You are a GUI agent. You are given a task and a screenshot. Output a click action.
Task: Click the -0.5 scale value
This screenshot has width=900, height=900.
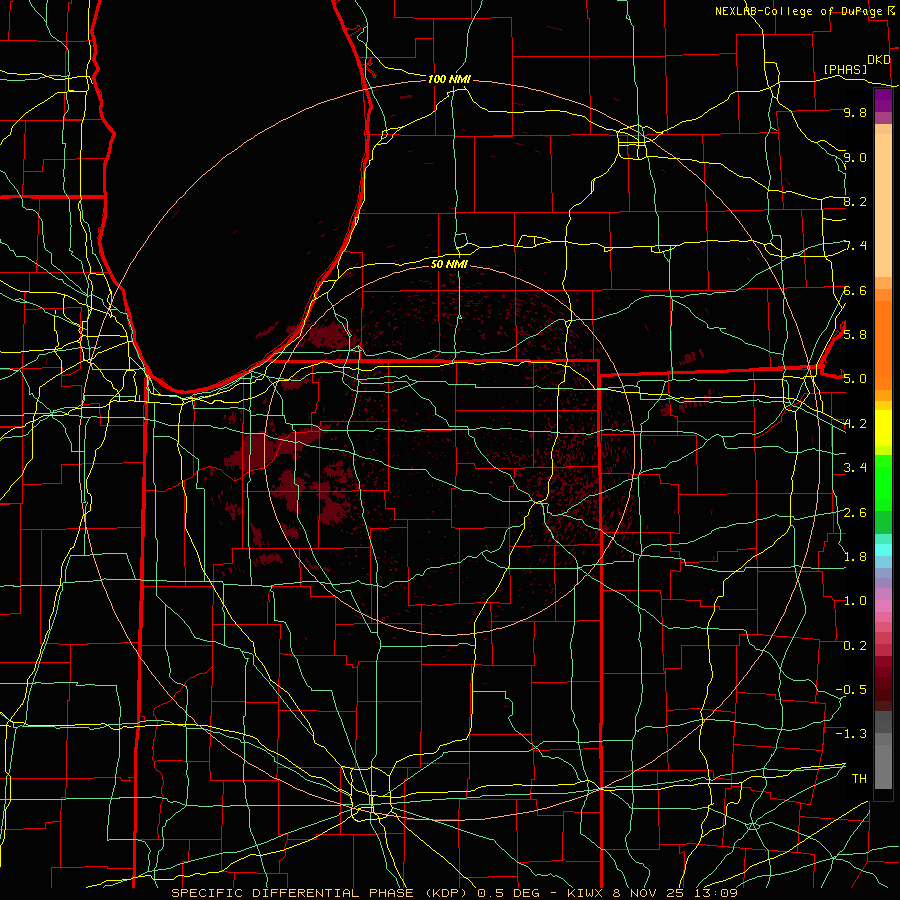[x=851, y=689]
